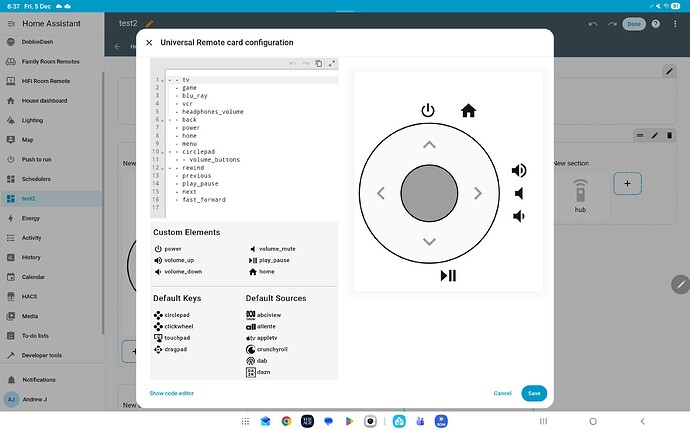Select the volume_up custom element

pyautogui.click(x=174, y=260)
